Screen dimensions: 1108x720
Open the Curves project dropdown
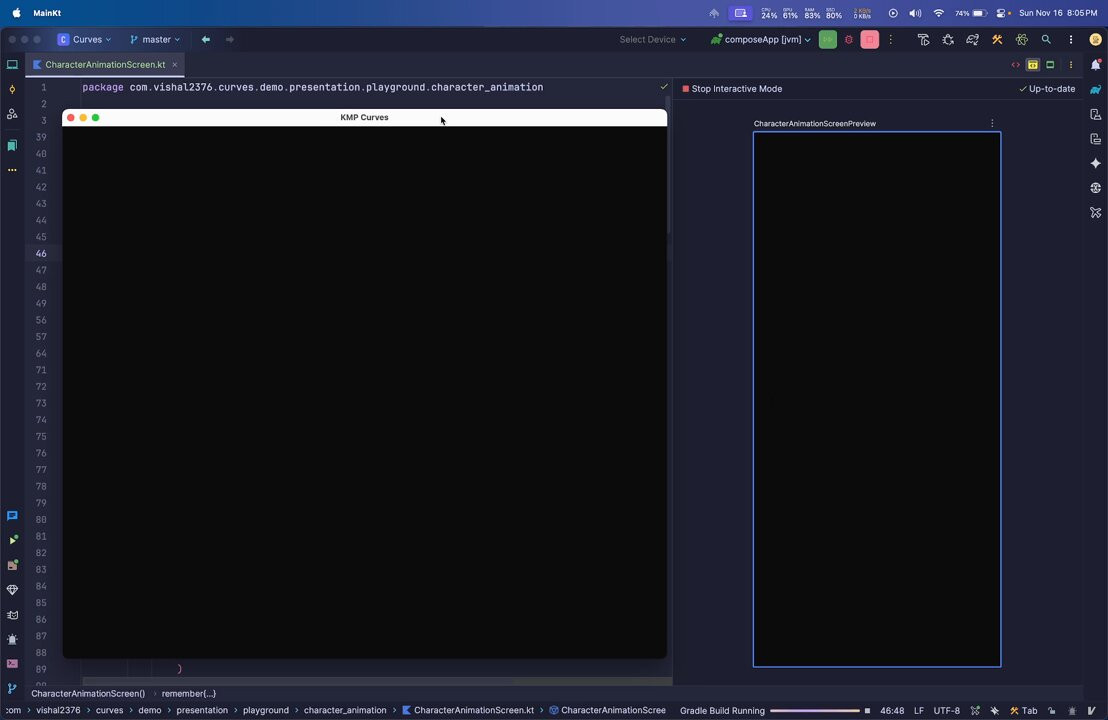tap(84, 40)
